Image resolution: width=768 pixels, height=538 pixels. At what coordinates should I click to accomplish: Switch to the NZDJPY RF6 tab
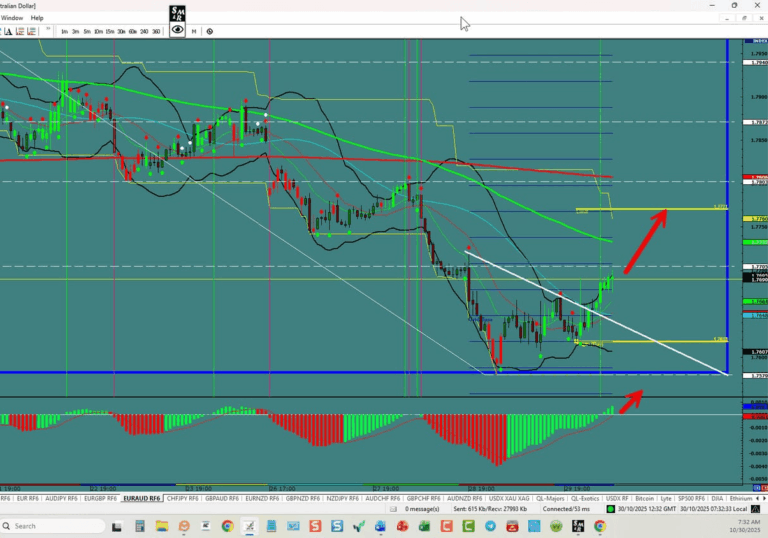(x=342, y=498)
